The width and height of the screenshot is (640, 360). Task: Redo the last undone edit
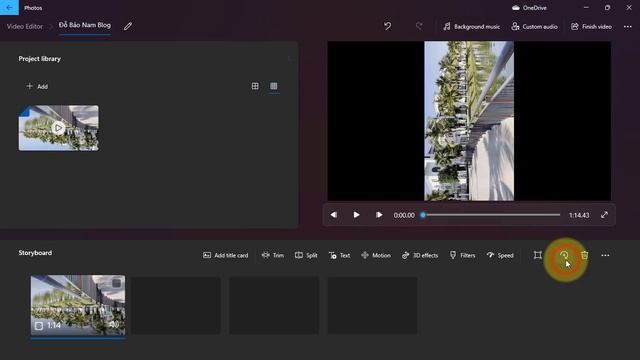pyautogui.click(x=419, y=27)
